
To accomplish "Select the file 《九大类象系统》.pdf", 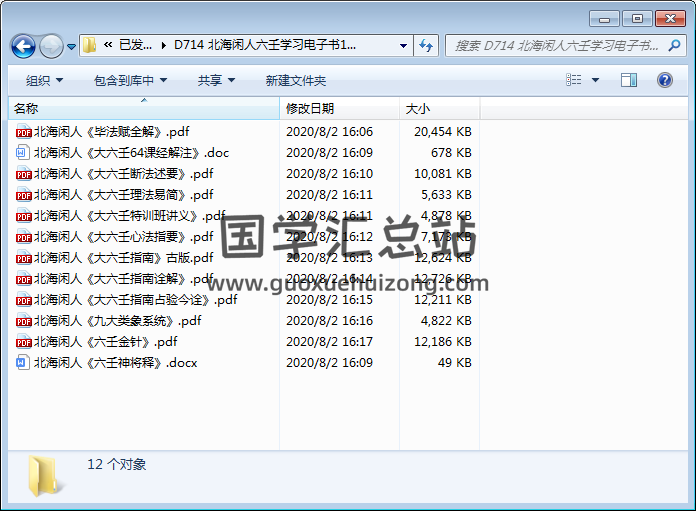I will (x=118, y=321).
